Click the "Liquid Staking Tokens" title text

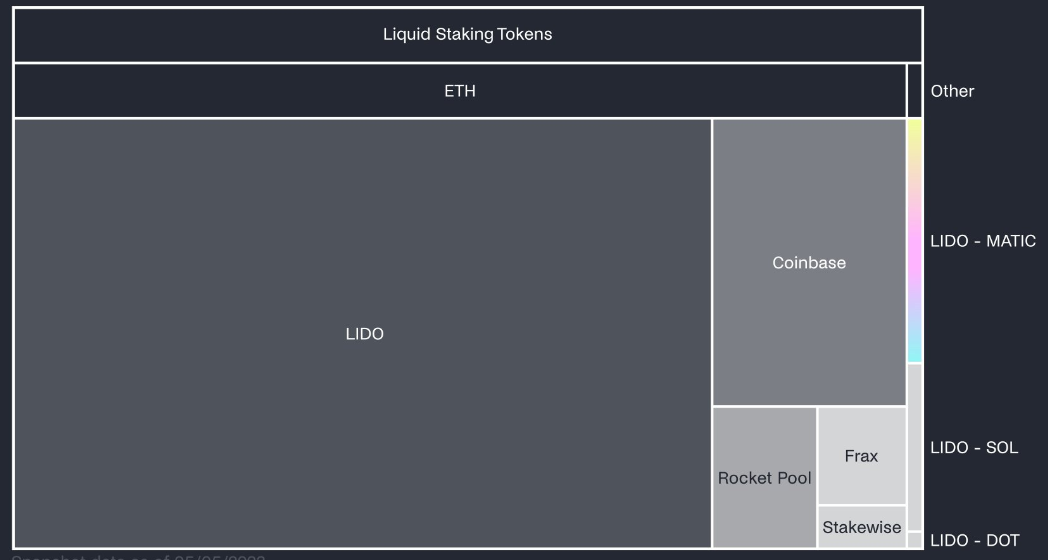[467, 35]
